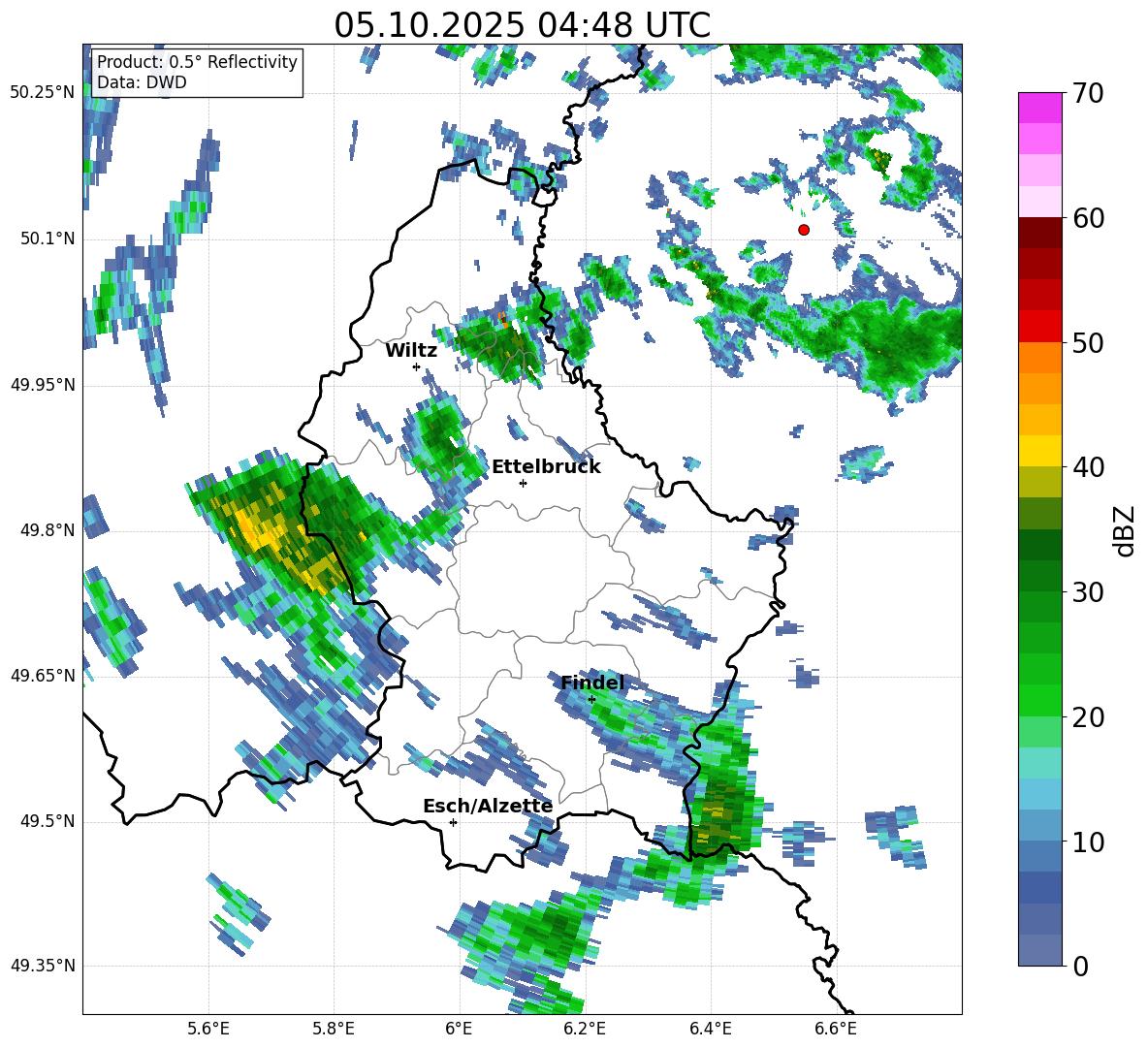This screenshot has height=1048, width=1148.
Task: Click the 49.35°N latitude label
Action: click(x=43, y=966)
